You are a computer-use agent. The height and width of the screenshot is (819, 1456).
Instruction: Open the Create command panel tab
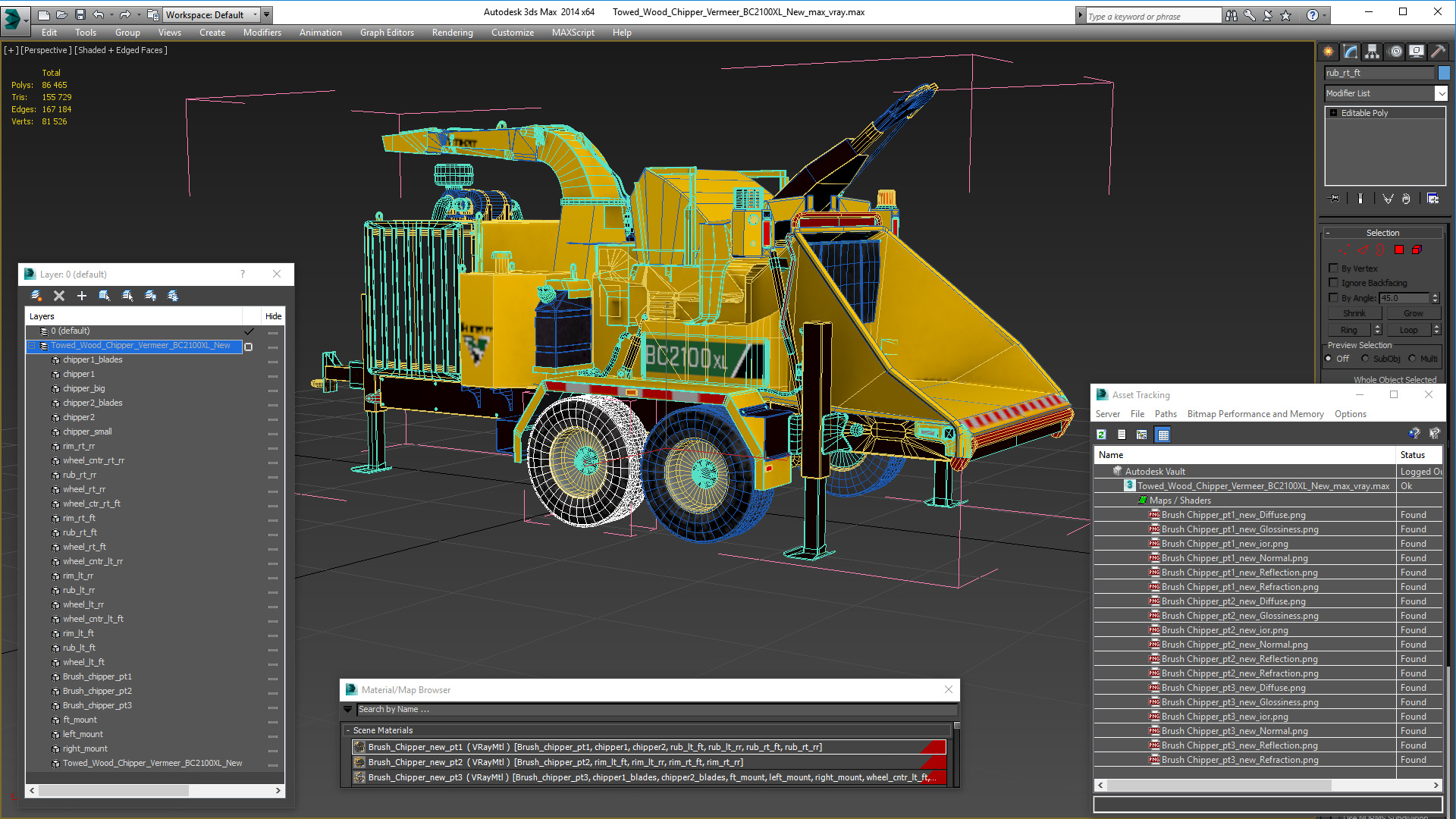coord(1329,52)
